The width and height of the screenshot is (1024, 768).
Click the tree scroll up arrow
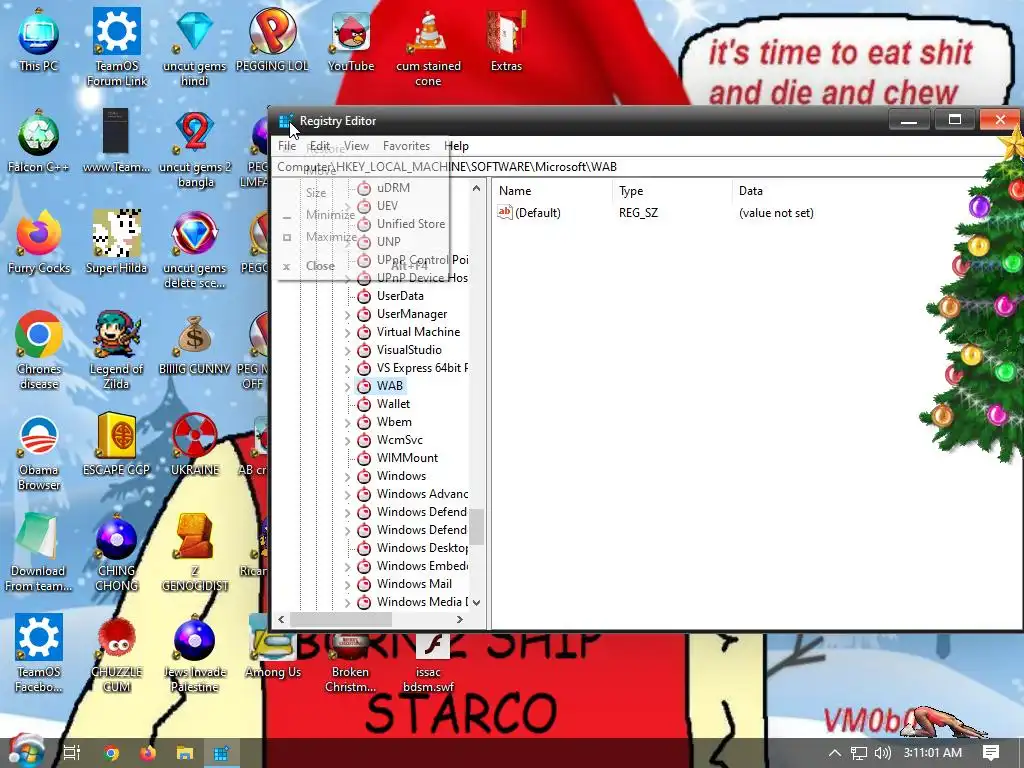pyautogui.click(x=477, y=189)
